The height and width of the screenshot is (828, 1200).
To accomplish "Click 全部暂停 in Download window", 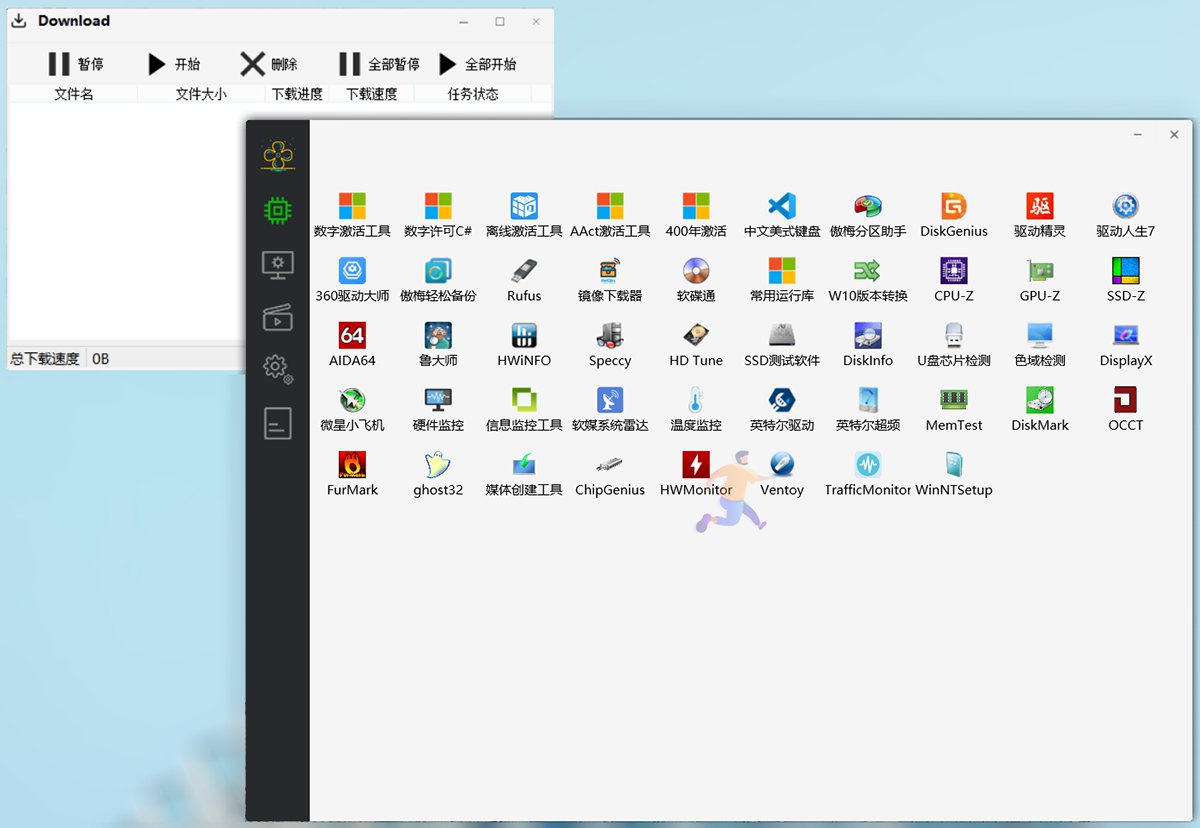I will click(x=379, y=64).
